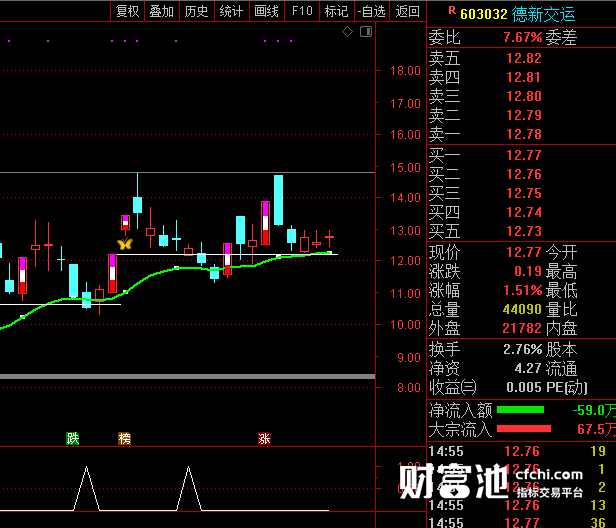Click 卖二 price 12.79
The height and width of the screenshot is (528, 616).
point(524,115)
